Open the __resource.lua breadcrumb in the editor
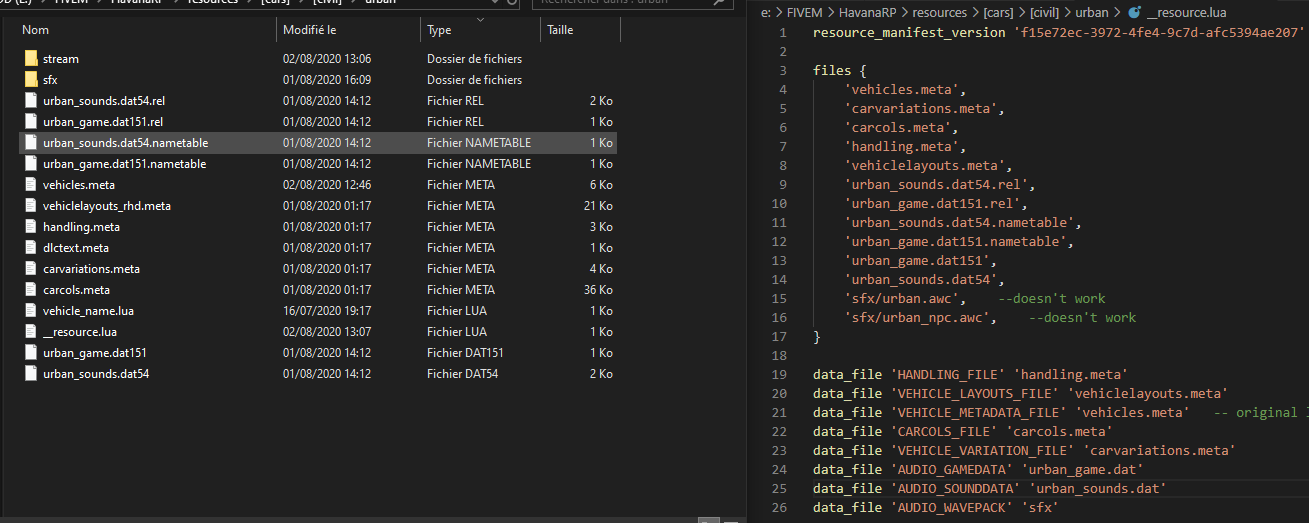 click(1186, 13)
